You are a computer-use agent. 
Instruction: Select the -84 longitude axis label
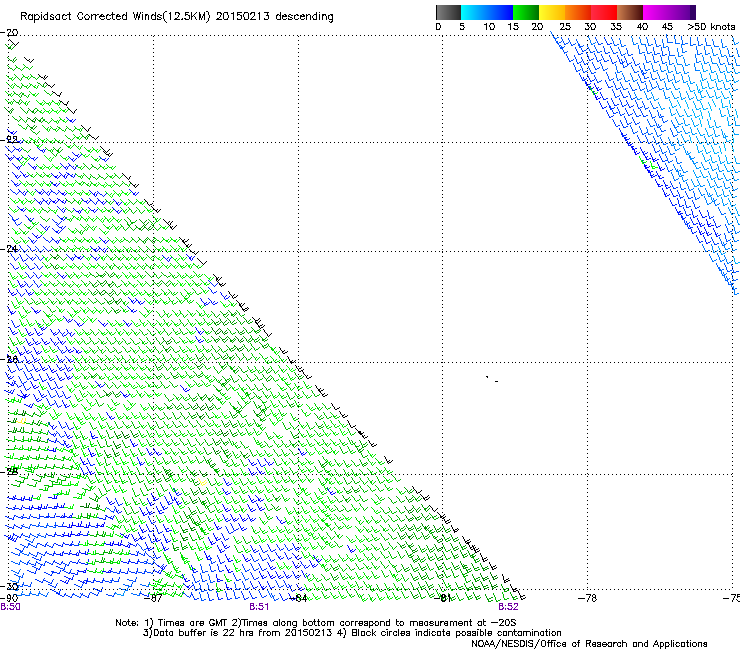[x=298, y=598]
